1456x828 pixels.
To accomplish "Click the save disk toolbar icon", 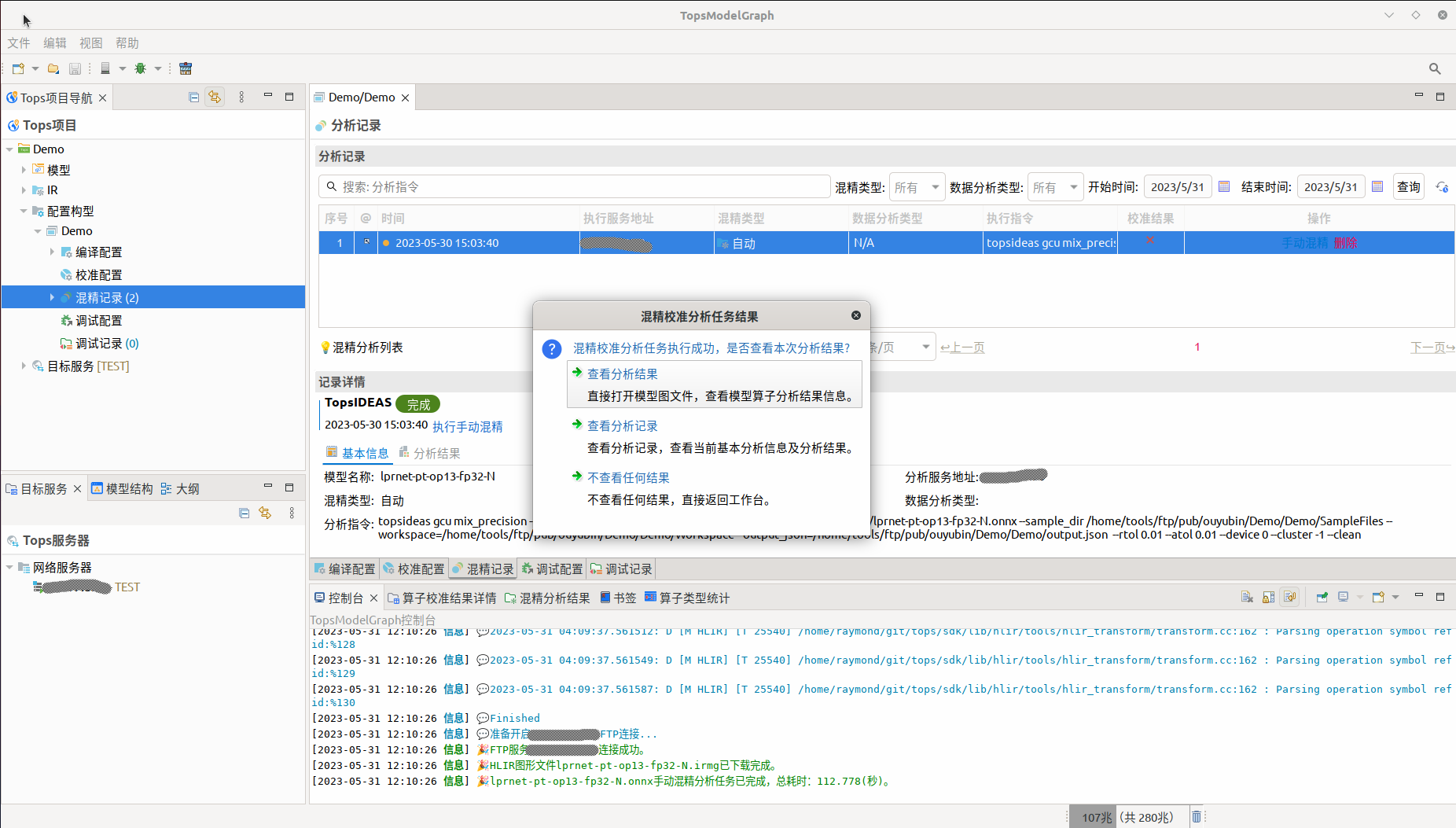I will [75, 68].
